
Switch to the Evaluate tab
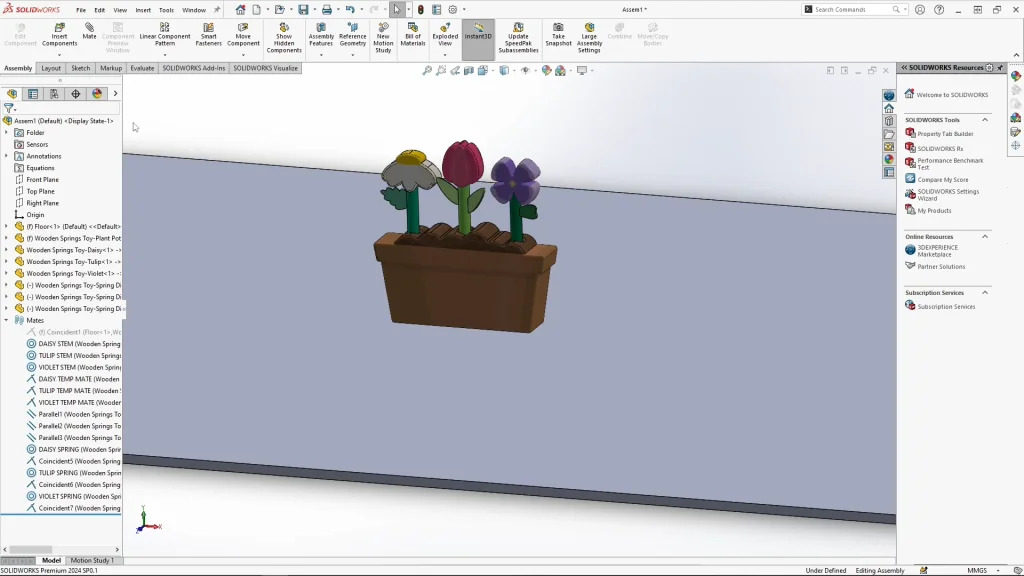[x=142, y=68]
